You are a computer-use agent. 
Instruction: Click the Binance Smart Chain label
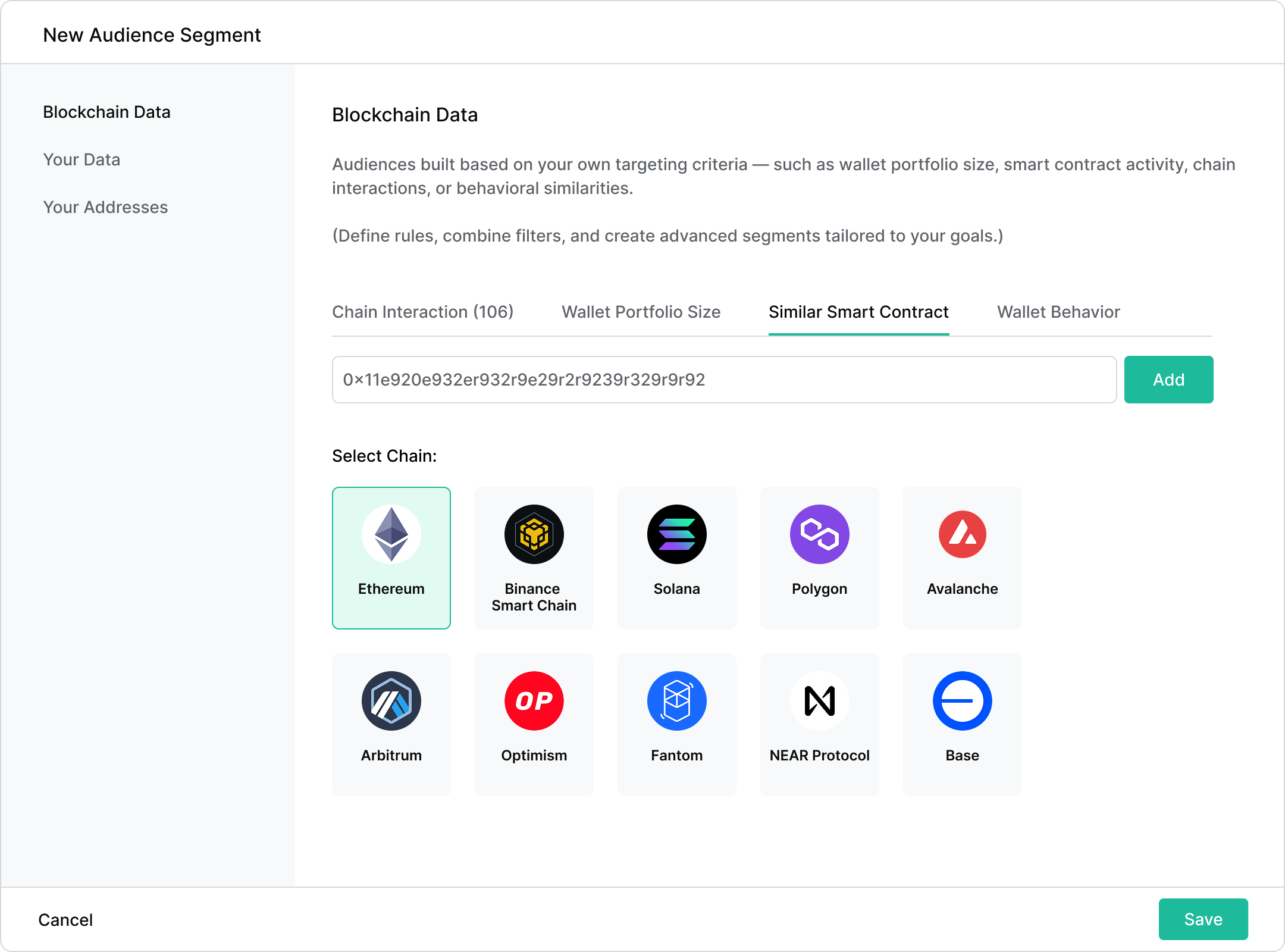[x=534, y=597]
